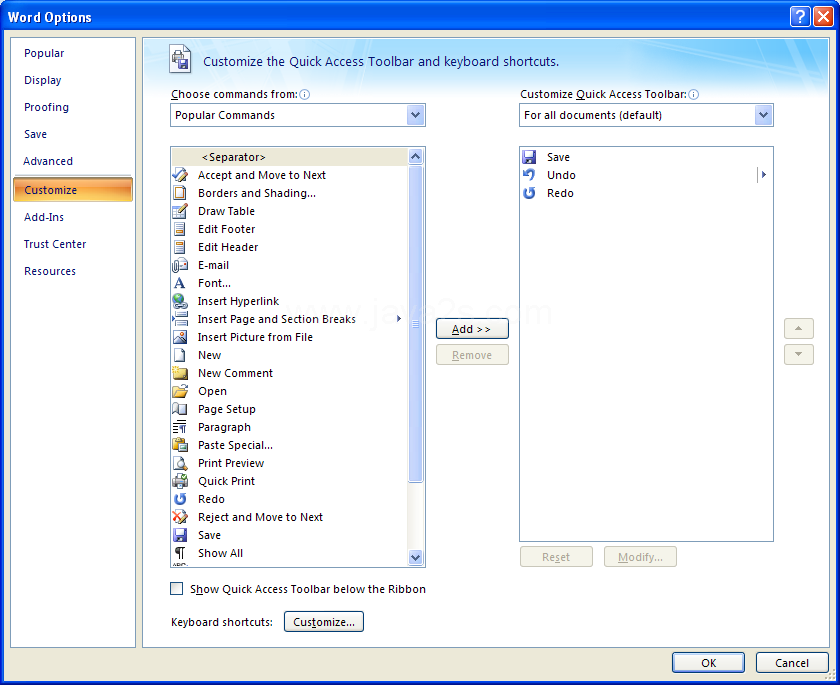Viewport: 840px width, 685px height.
Task: Click the Customize Quick Access Toolbar info icon
Action: (x=693, y=94)
